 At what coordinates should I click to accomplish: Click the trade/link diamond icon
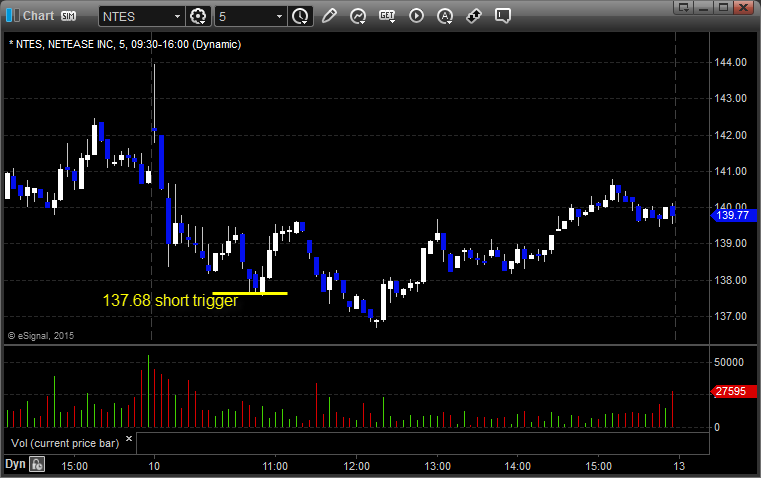pyautogui.click(x=474, y=16)
